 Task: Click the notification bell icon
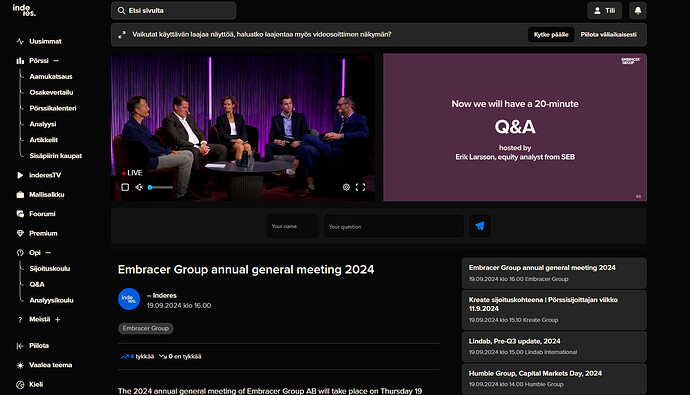[638, 11]
